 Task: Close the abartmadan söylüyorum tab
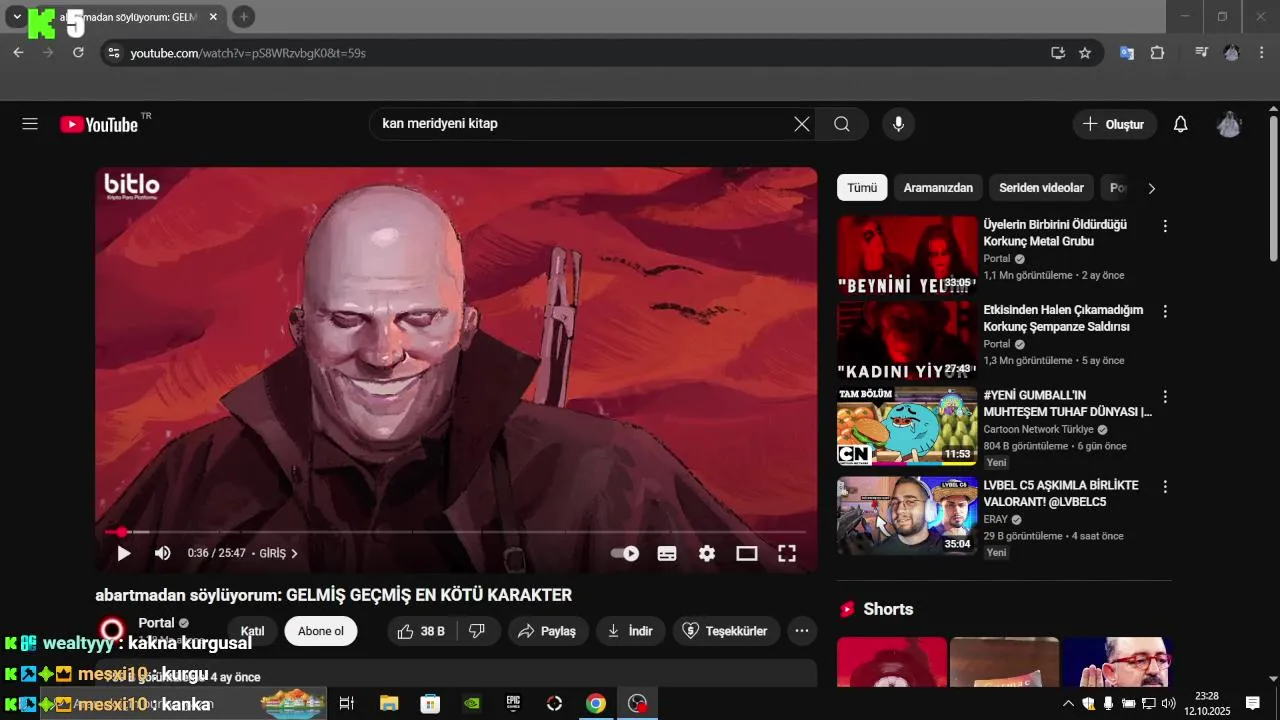pyautogui.click(x=213, y=17)
